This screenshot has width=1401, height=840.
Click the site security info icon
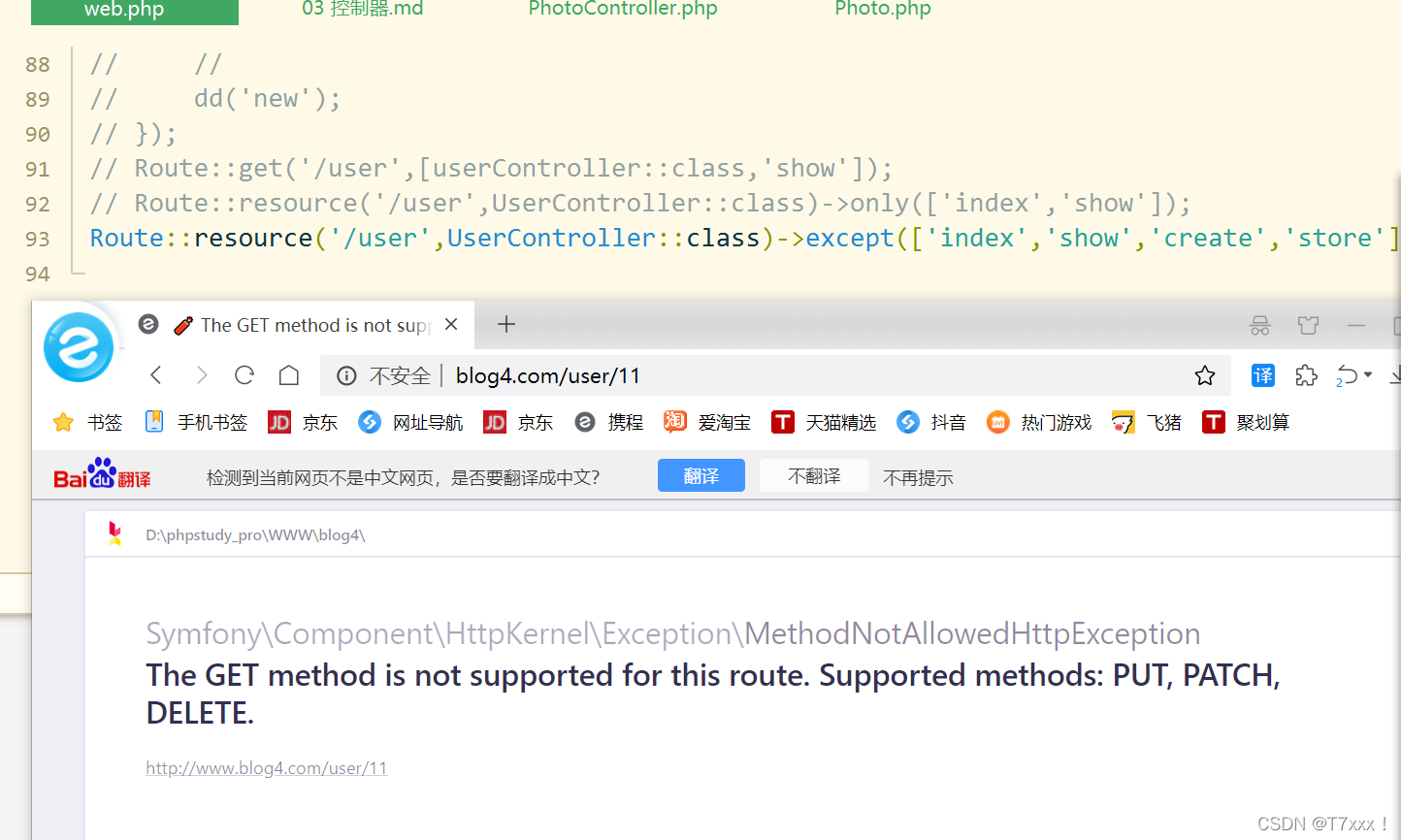tap(346, 376)
